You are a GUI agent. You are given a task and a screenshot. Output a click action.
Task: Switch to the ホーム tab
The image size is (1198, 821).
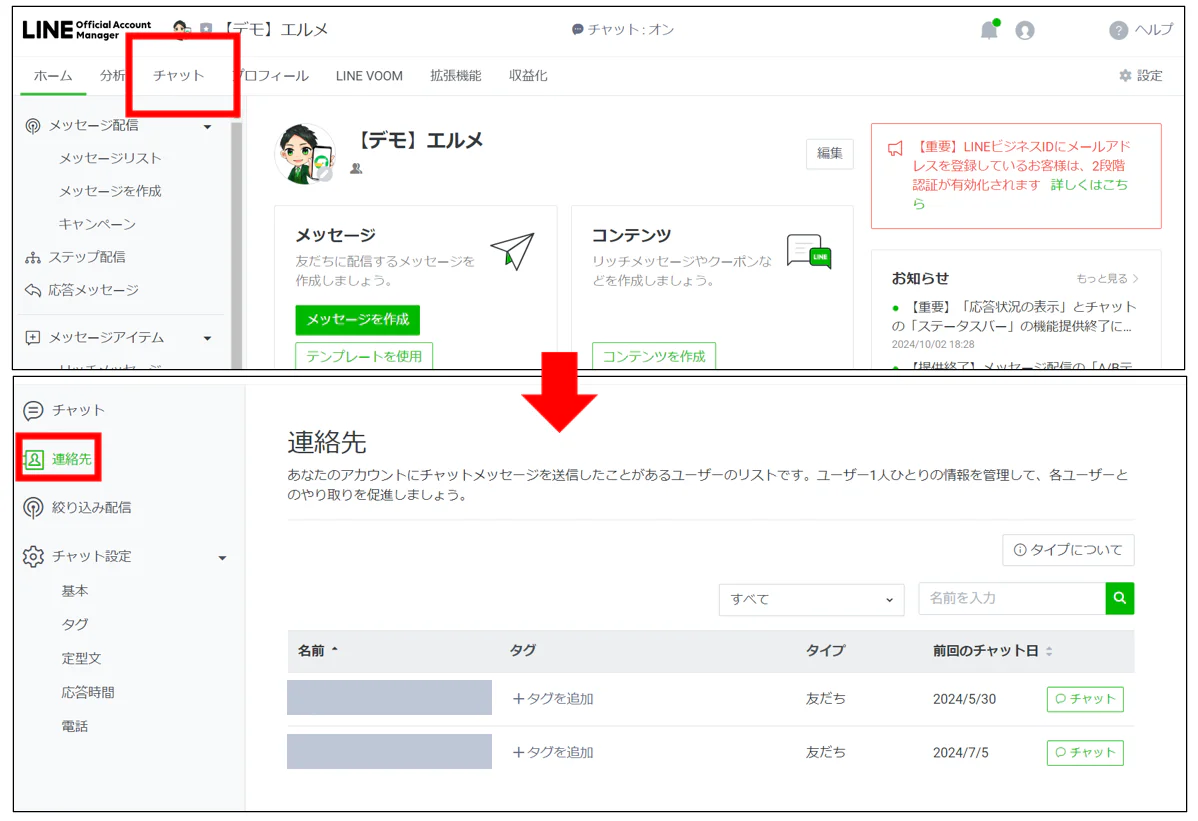click(53, 76)
